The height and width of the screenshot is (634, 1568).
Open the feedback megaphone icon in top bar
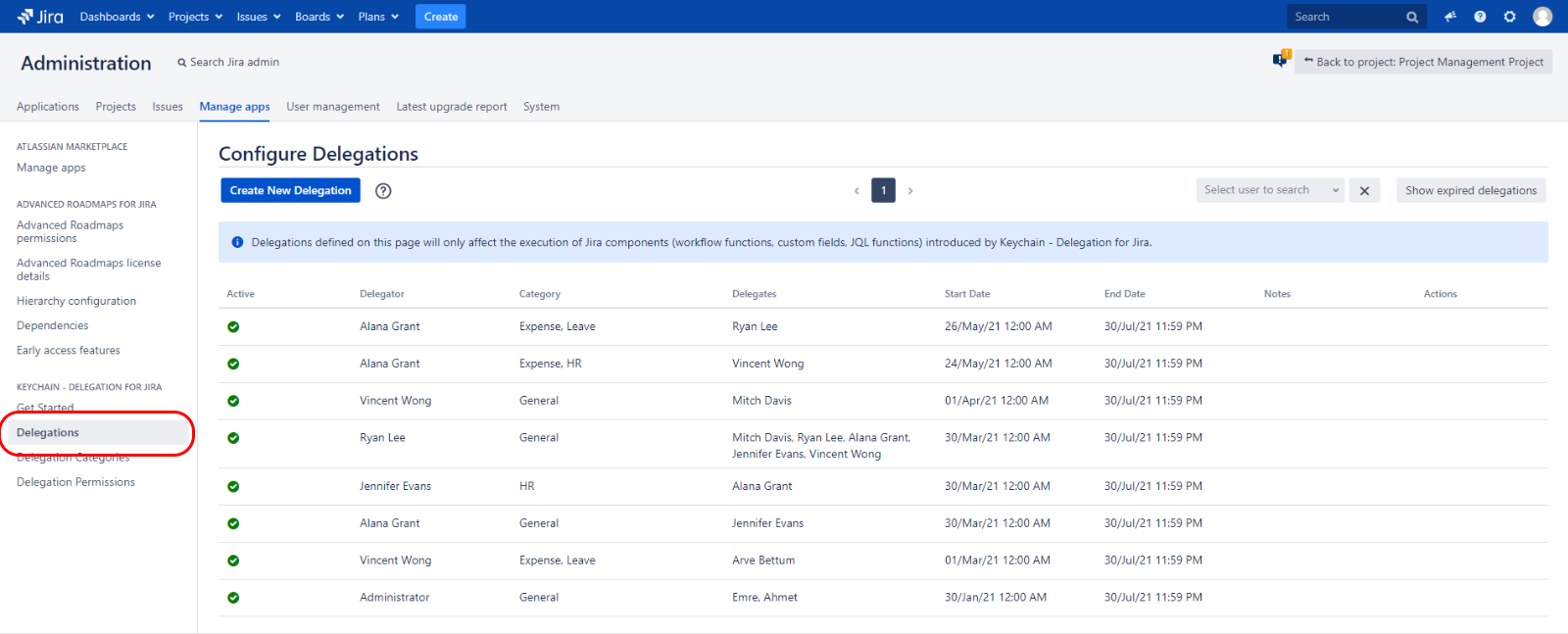1450,17
